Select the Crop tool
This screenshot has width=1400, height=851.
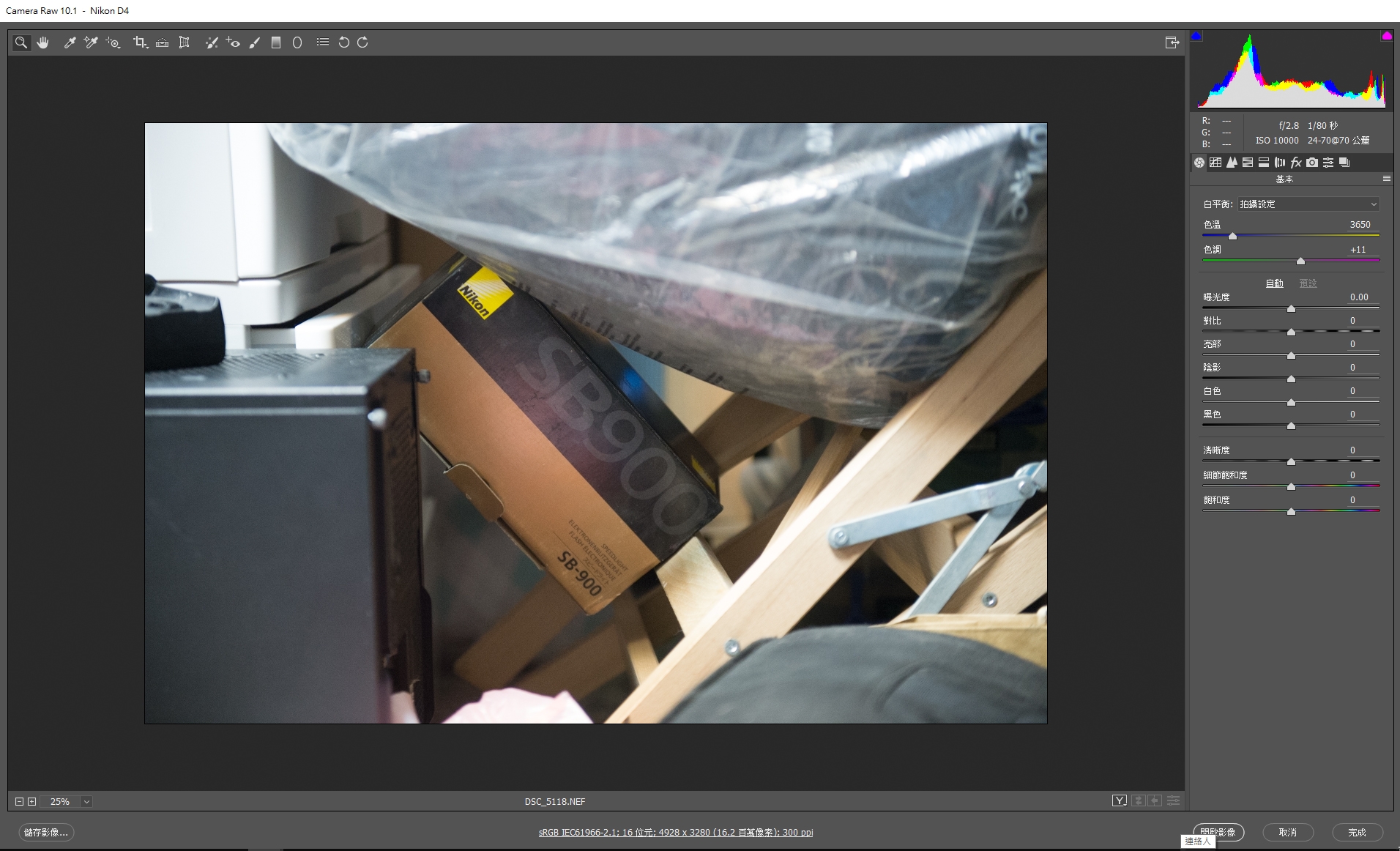tap(141, 42)
